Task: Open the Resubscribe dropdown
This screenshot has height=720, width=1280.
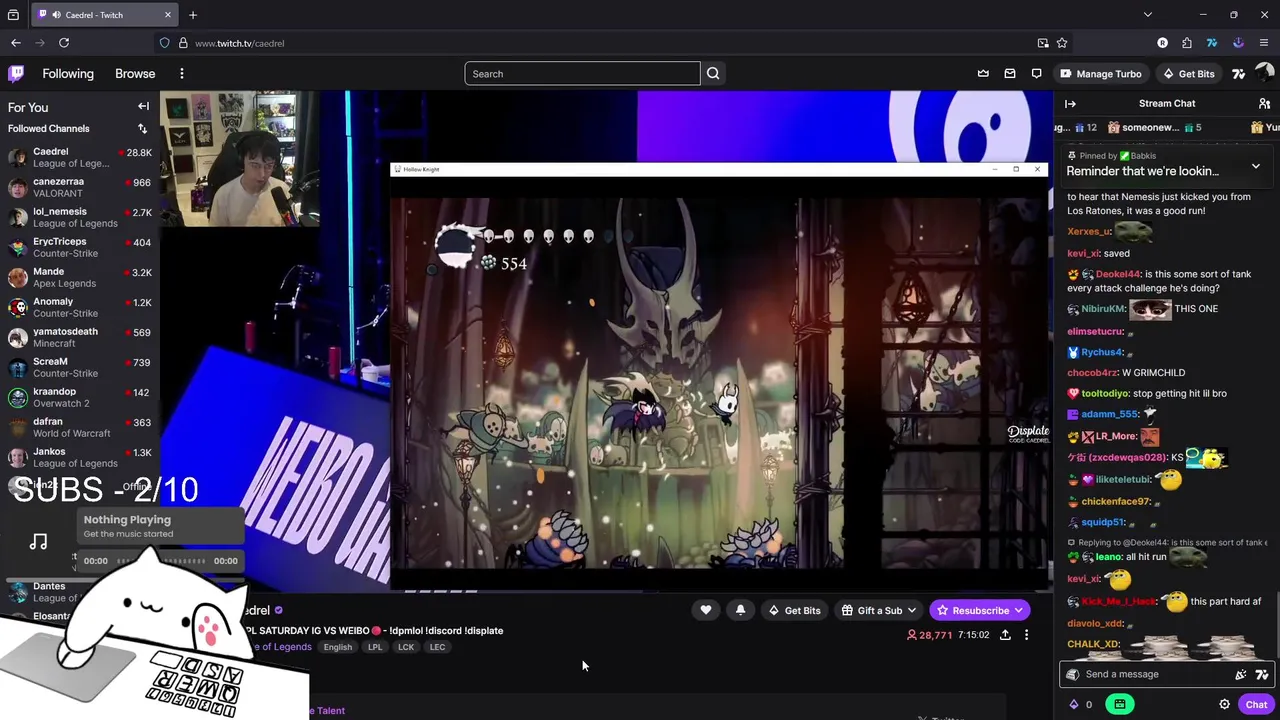Action: point(979,610)
